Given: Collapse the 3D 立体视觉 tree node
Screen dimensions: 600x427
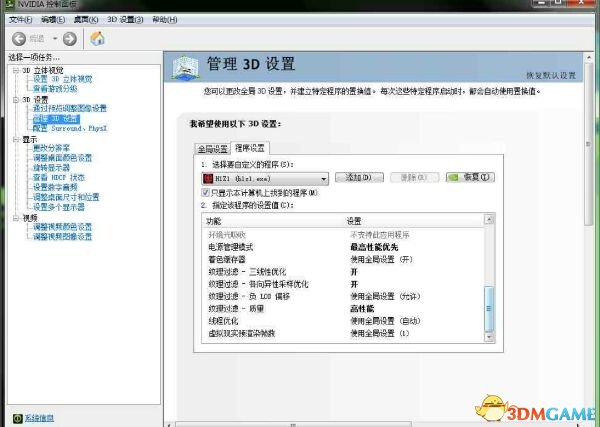Looking at the screenshot, I should pyautogui.click(x=16, y=70).
